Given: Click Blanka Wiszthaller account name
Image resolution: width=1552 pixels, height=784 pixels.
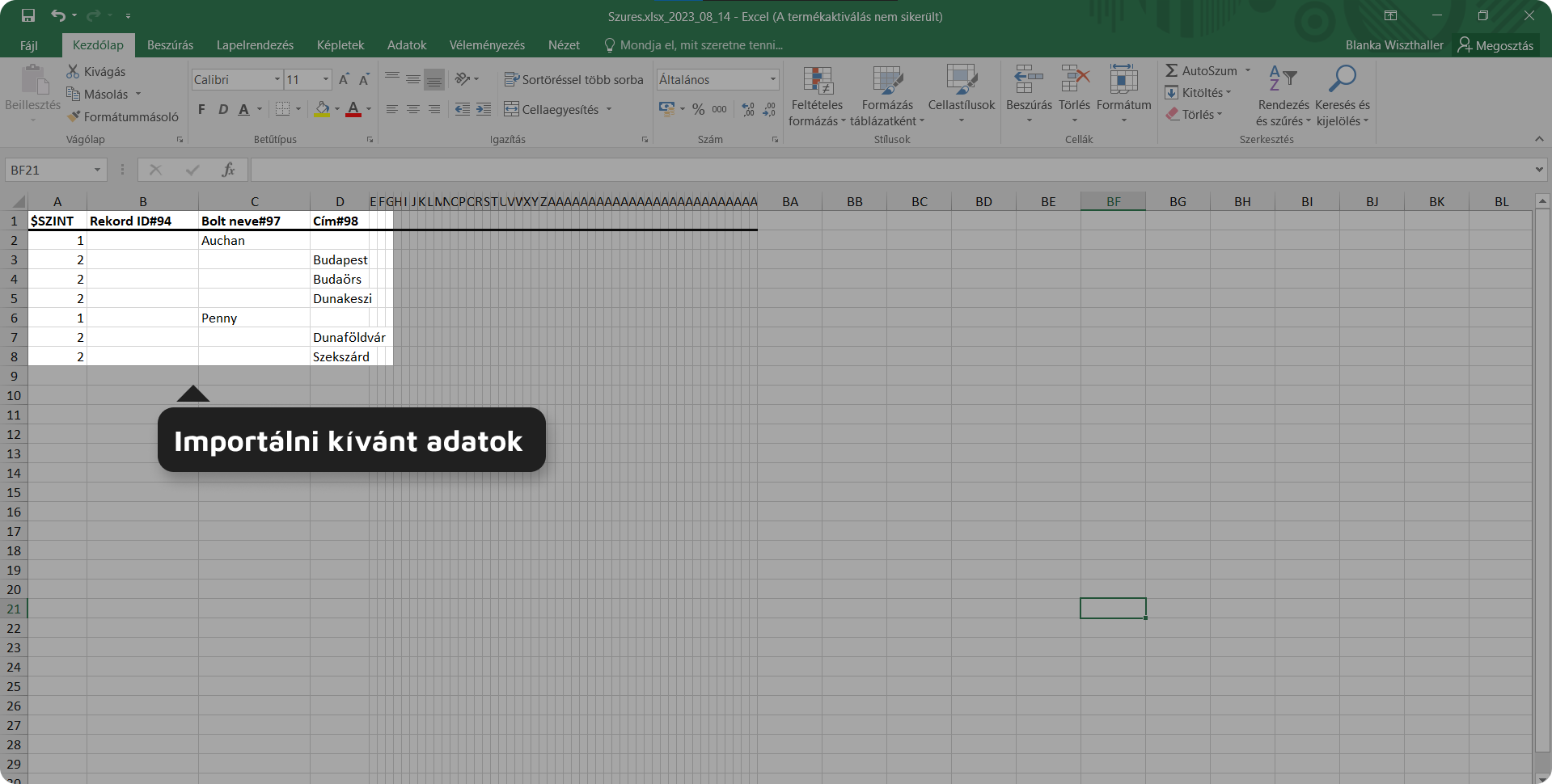Looking at the screenshot, I should tap(1394, 45).
